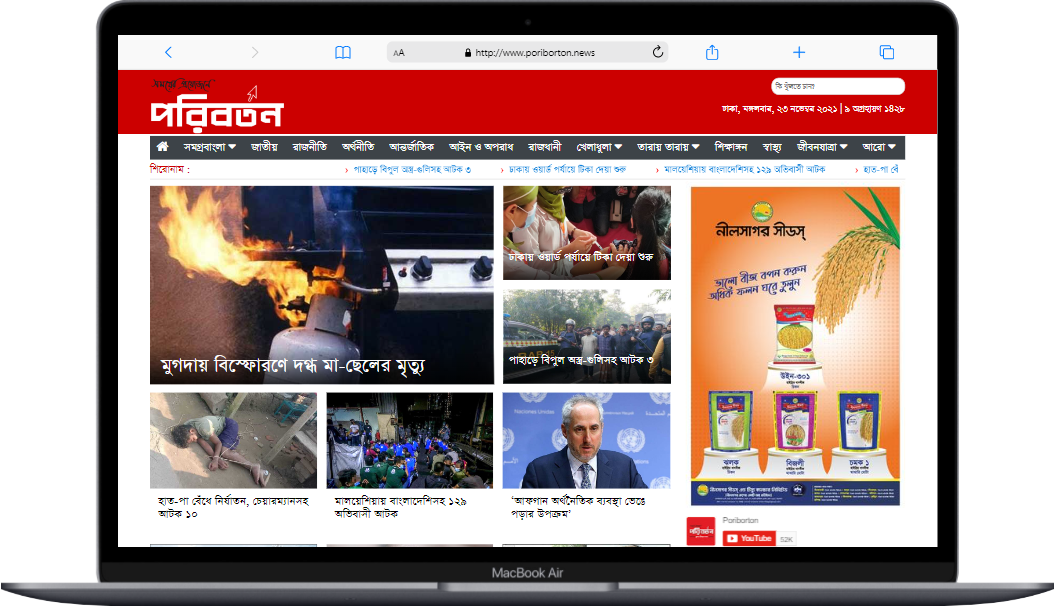Click inside the header search input field
The height and width of the screenshot is (606, 1054).
coord(840,86)
